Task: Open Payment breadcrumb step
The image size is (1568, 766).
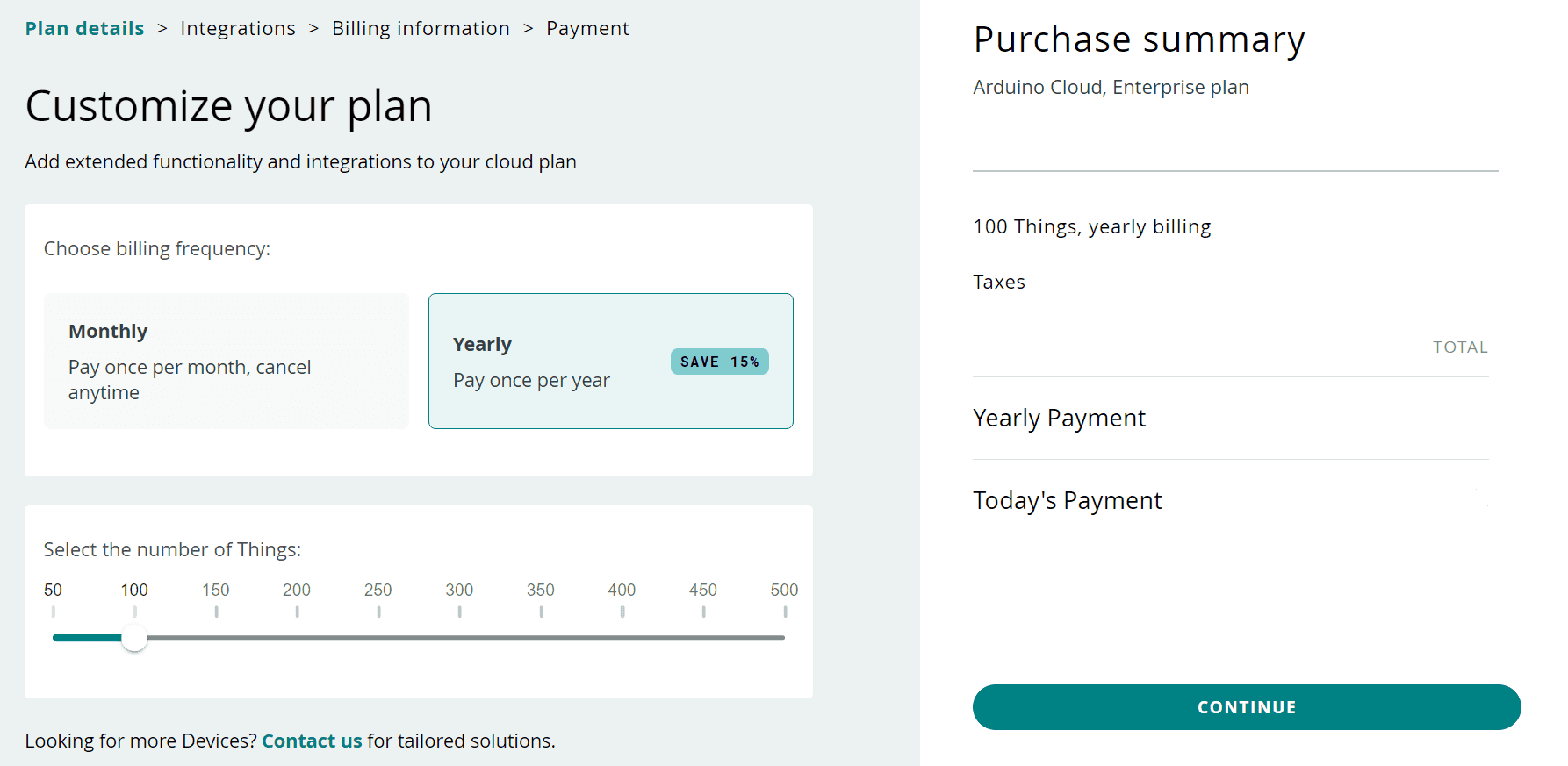Action: click(x=587, y=28)
